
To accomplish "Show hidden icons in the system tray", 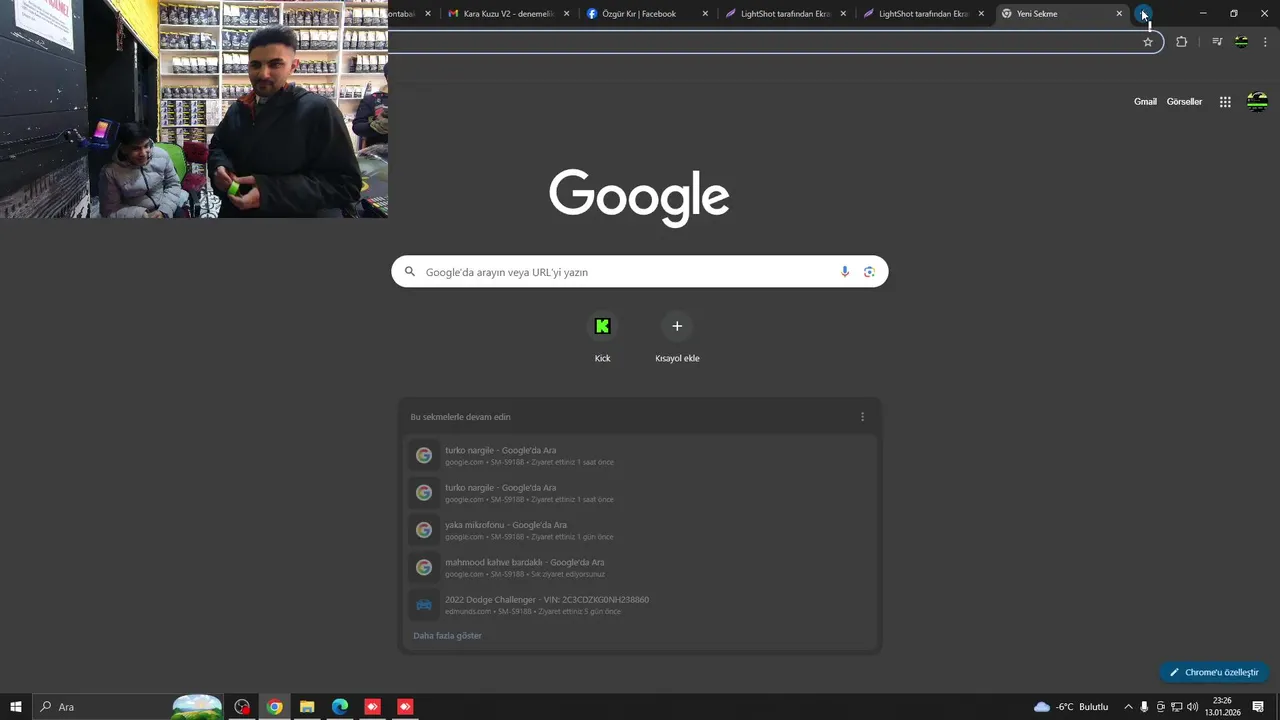I will [1129, 707].
